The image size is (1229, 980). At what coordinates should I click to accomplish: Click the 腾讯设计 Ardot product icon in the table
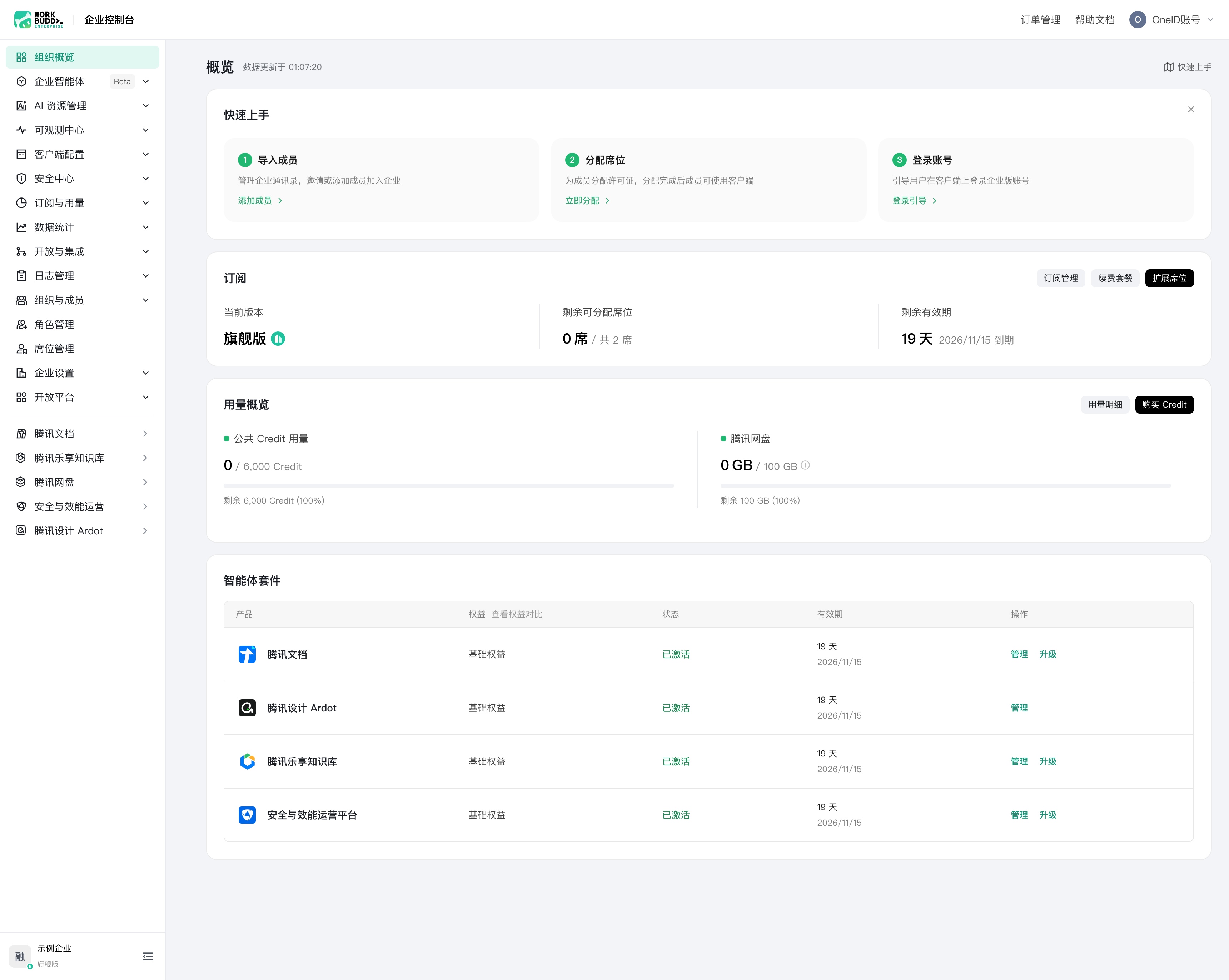(247, 707)
